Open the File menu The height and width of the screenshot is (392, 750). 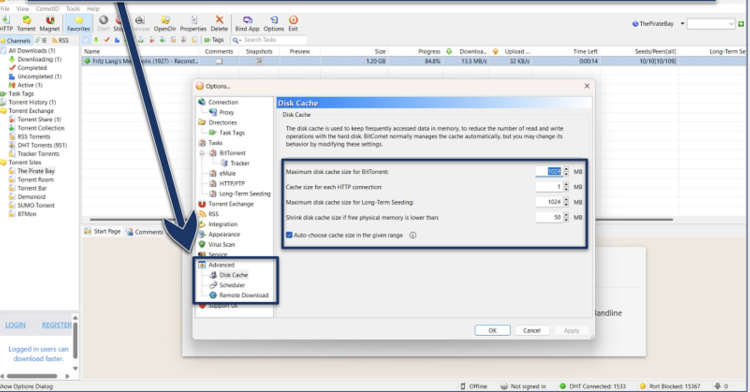[x=5, y=9]
